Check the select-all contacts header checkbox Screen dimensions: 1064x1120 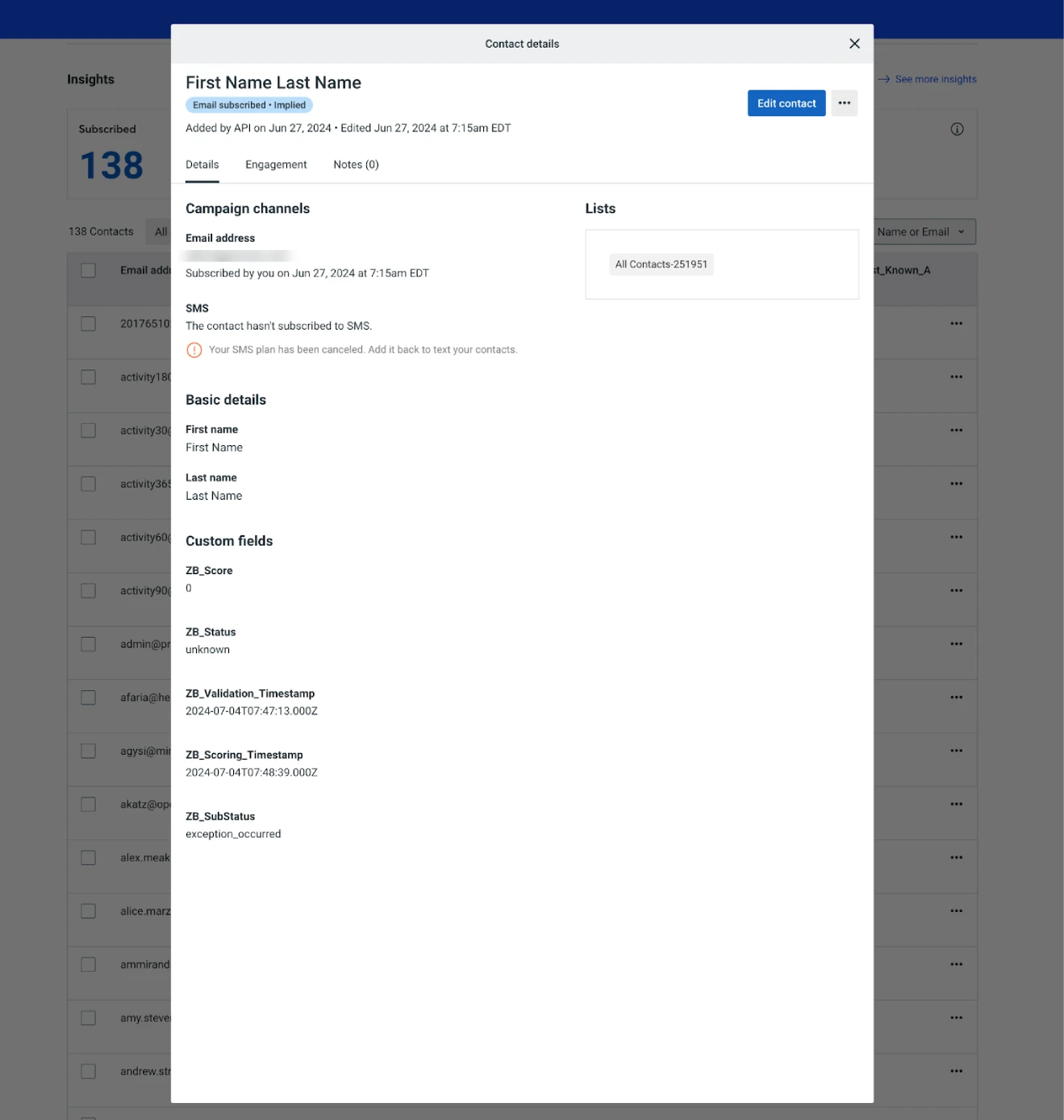point(88,269)
